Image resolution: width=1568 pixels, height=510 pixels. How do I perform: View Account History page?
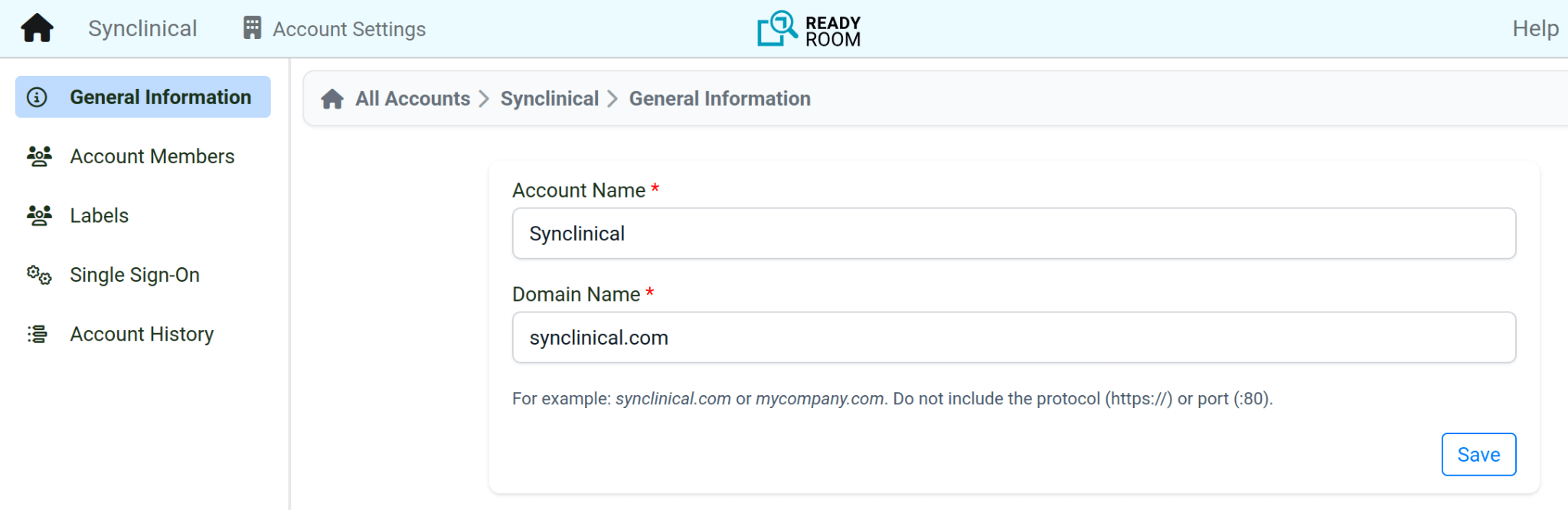(142, 334)
